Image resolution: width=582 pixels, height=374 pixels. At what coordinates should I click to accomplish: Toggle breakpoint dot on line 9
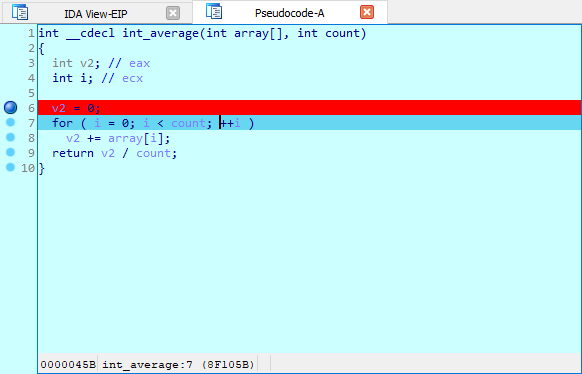(10, 152)
